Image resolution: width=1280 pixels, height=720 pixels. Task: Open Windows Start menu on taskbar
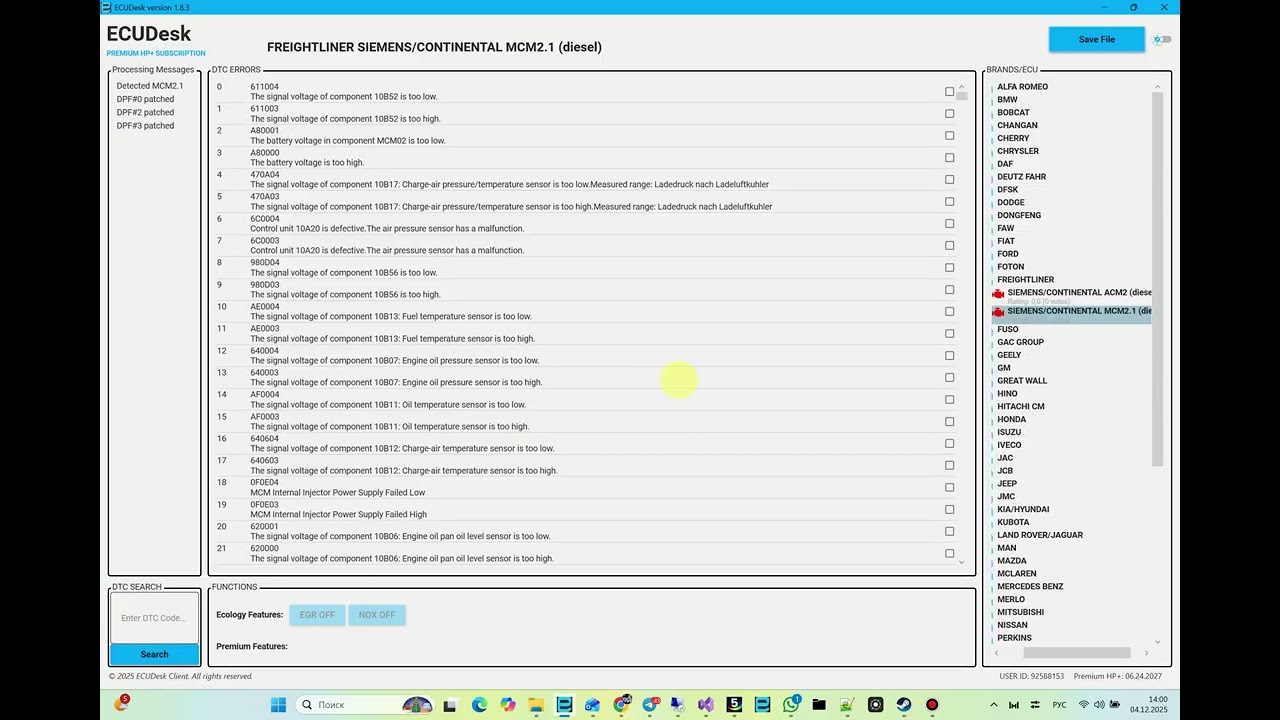coord(278,705)
